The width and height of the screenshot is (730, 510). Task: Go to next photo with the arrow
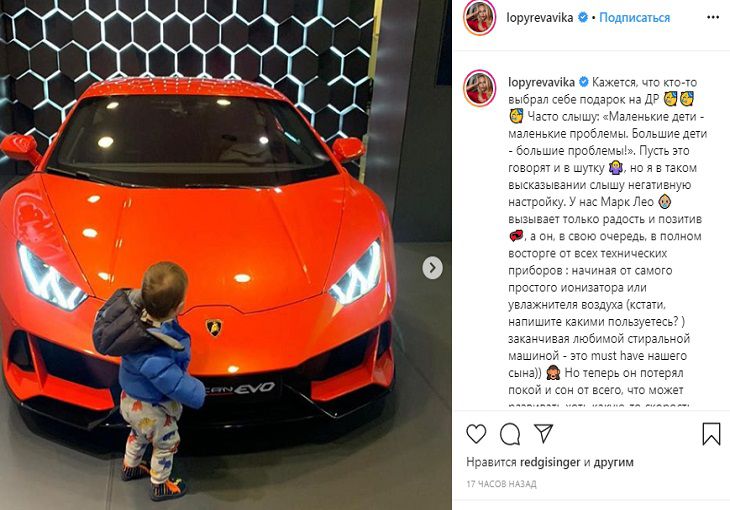click(433, 268)
